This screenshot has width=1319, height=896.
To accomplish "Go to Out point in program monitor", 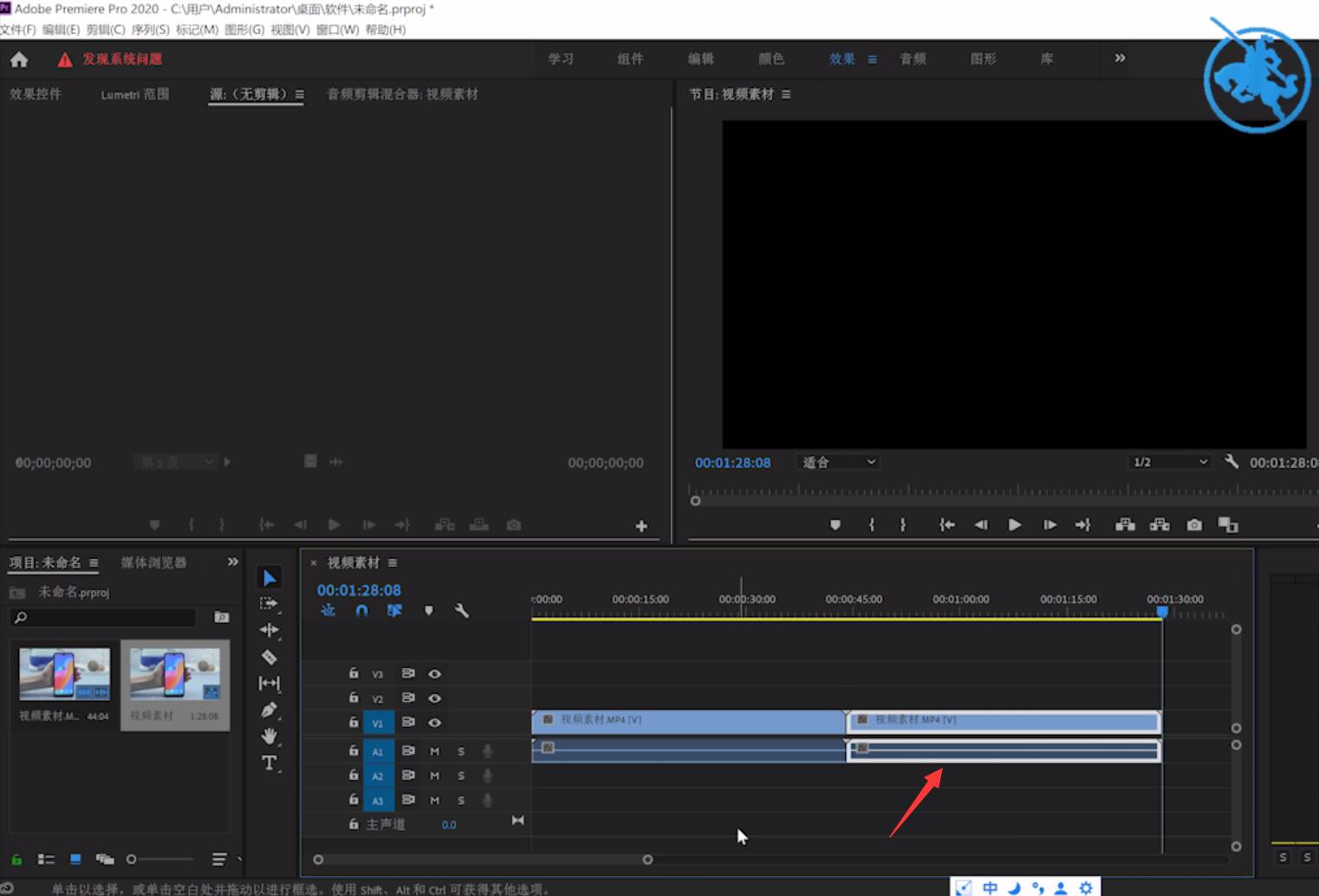I will 1083,525.
